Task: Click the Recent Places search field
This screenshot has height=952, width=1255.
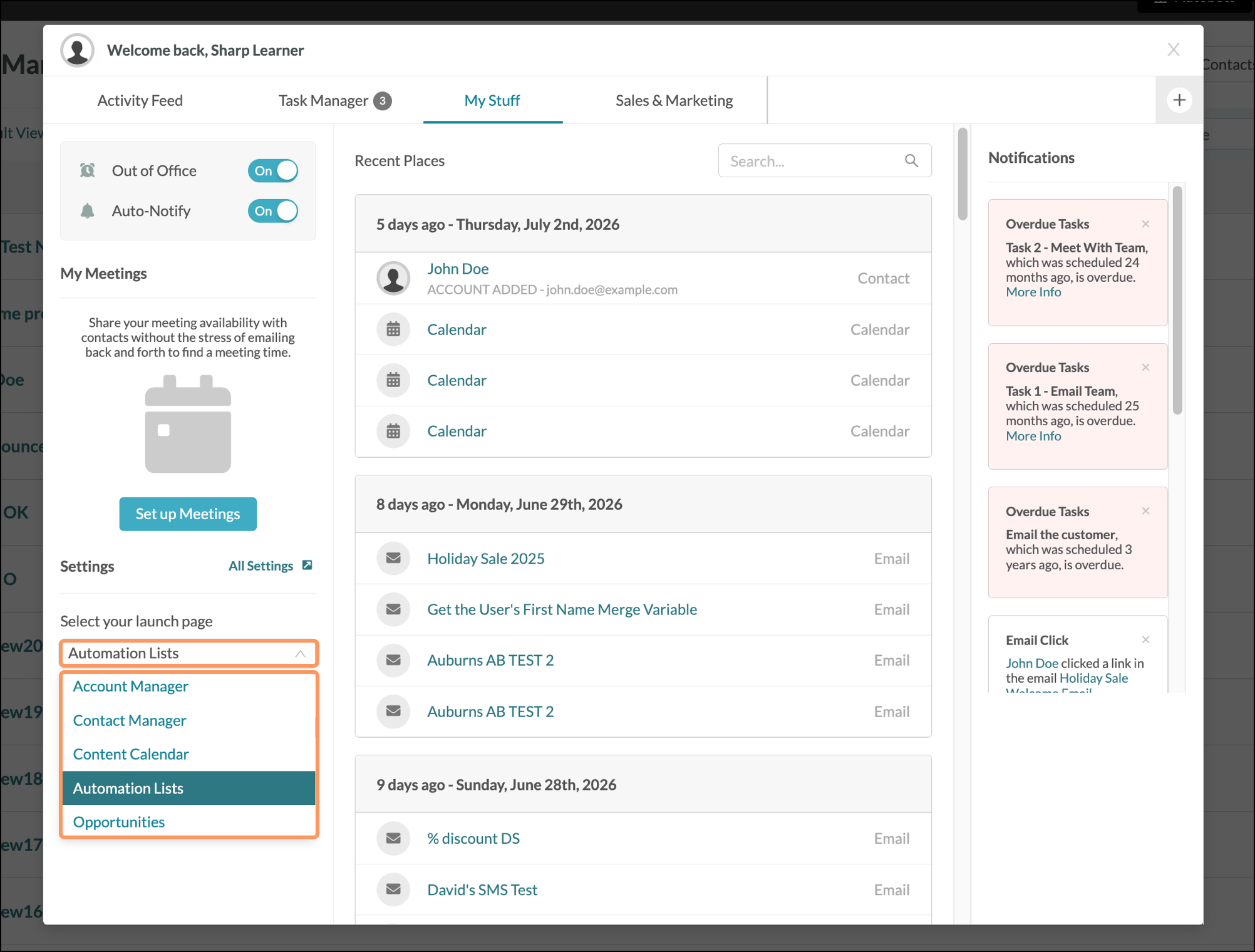Action: coord(825,161)
